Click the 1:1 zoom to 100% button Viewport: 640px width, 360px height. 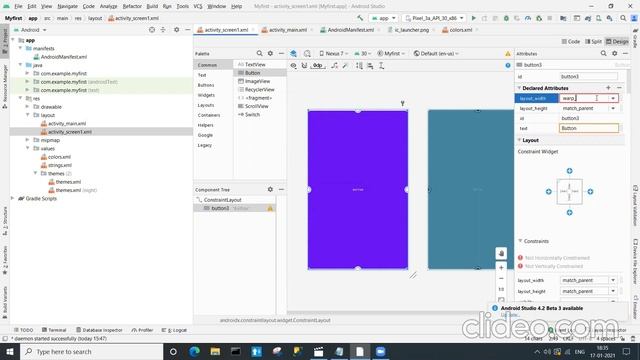[x=501, y=289]
